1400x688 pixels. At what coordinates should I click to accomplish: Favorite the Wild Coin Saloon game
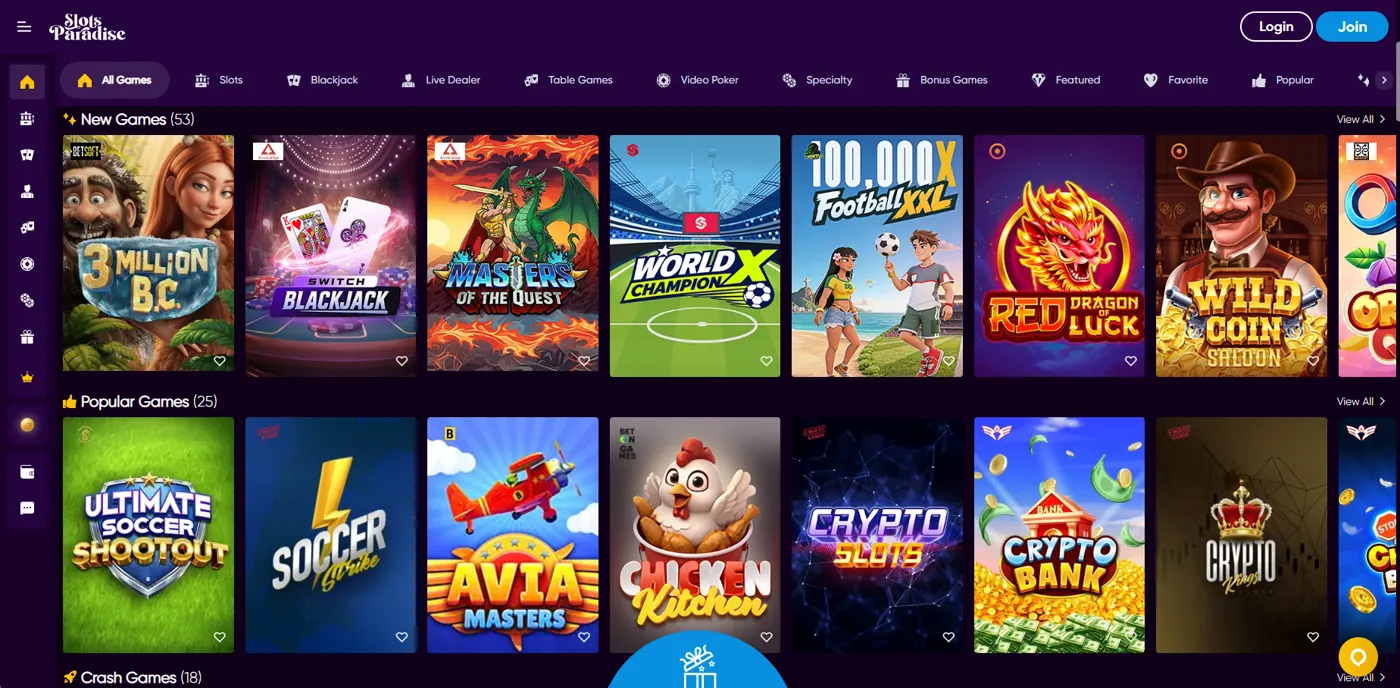[x=1313, y=361]
